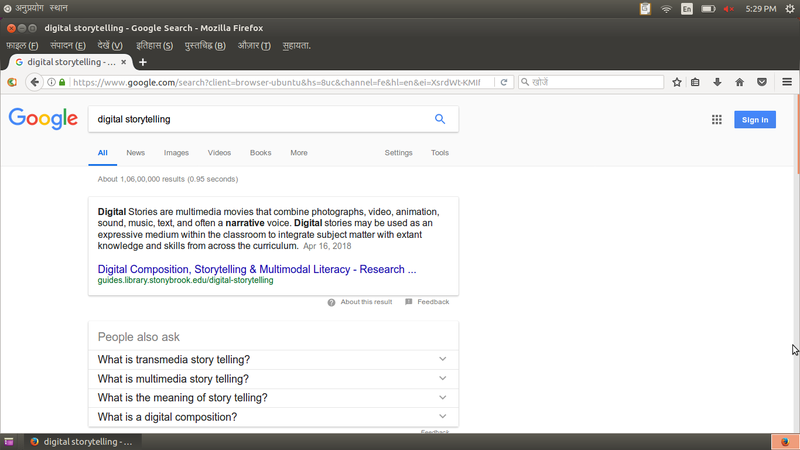The width and height of the screenshot is (800, 450).
Task: Open the More search category dropdown
Action: tap(299, 153)
